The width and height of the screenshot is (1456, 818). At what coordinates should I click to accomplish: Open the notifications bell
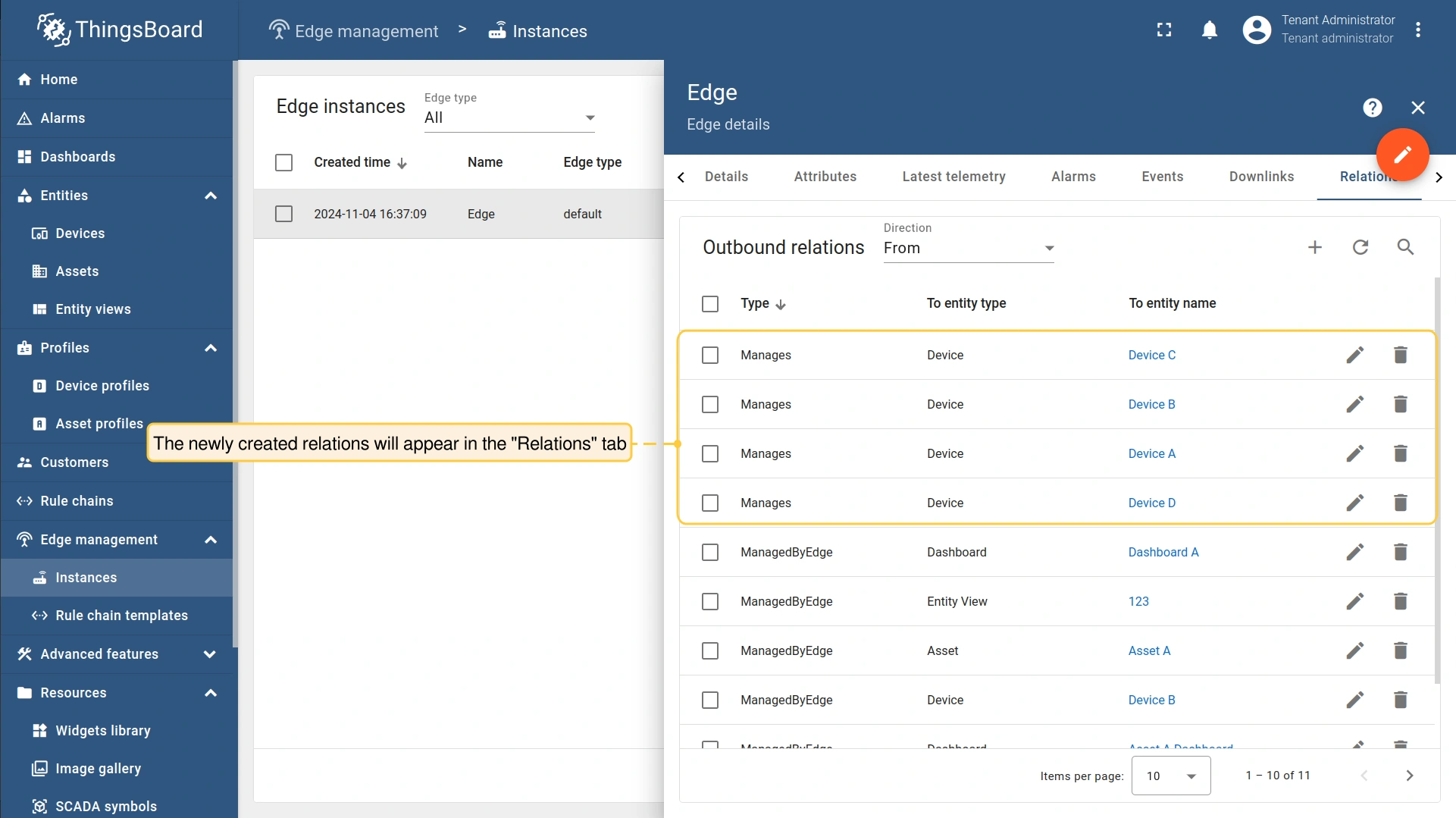point(1210,30)
